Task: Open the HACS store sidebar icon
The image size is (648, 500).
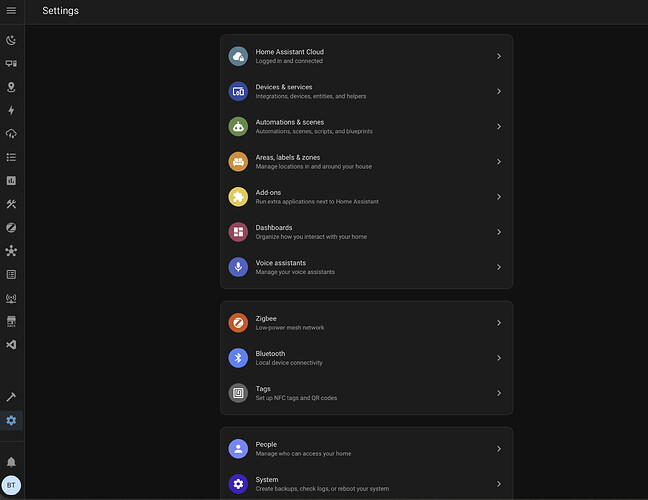Action: pos(11,321)
